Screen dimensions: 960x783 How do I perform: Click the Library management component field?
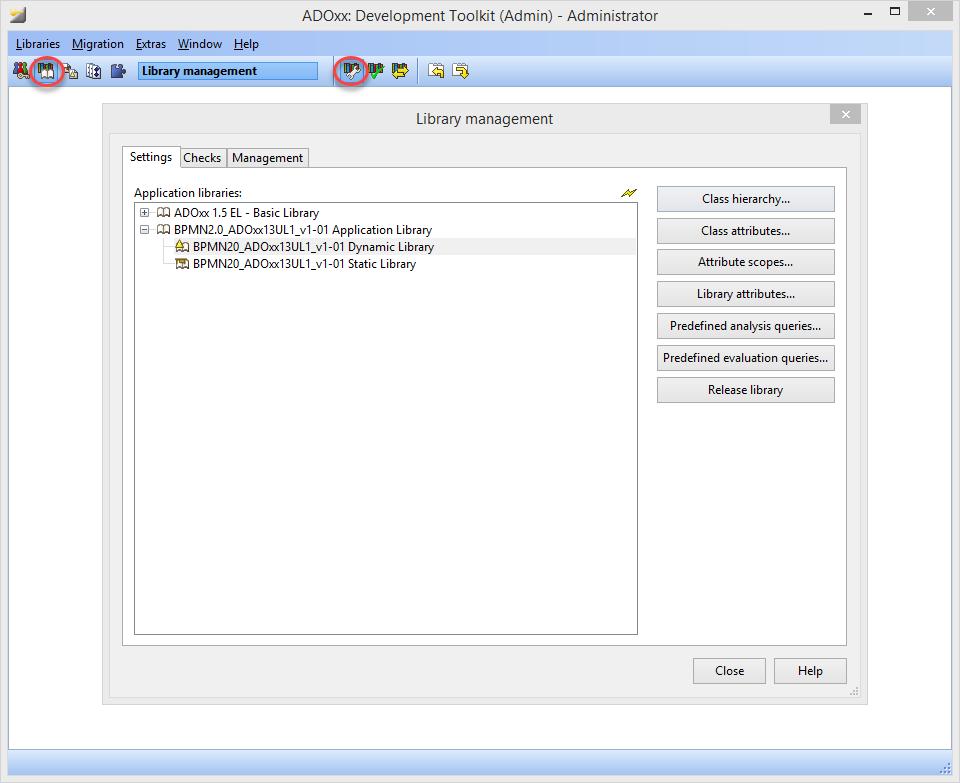click(228, 71)
